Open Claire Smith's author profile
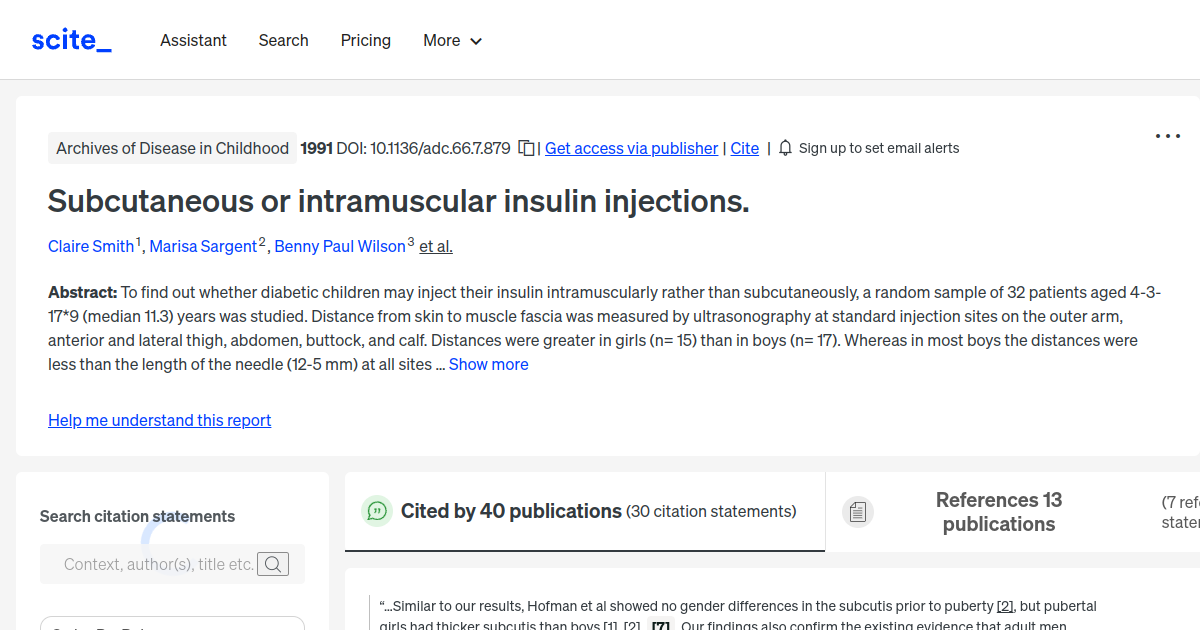1200x630 pixels. (90, 246)
